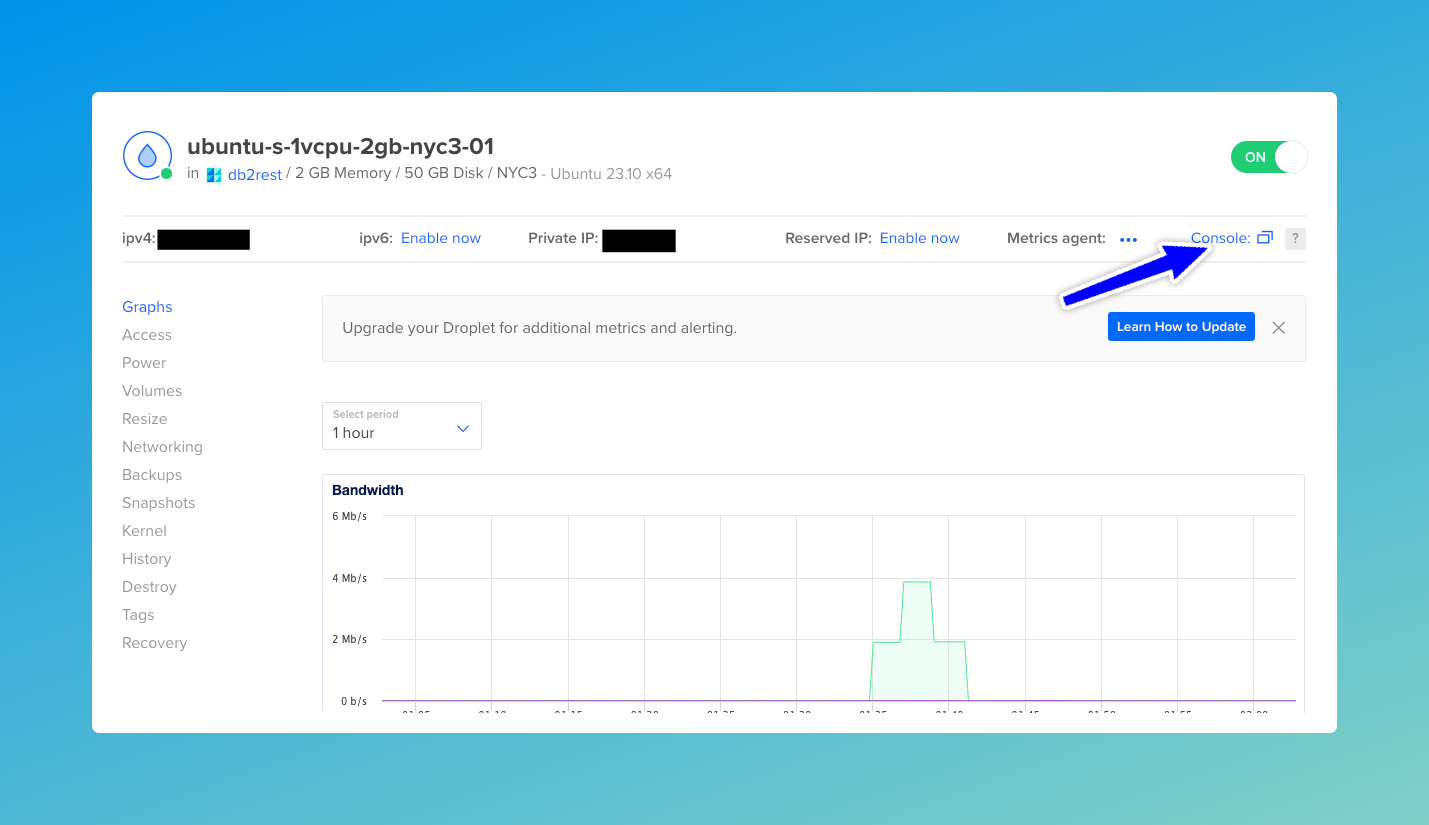Click Enable now for ipv6
The width and height of the screenshot is (1429, 825).
pyautogui.click(x=441, y=238)
